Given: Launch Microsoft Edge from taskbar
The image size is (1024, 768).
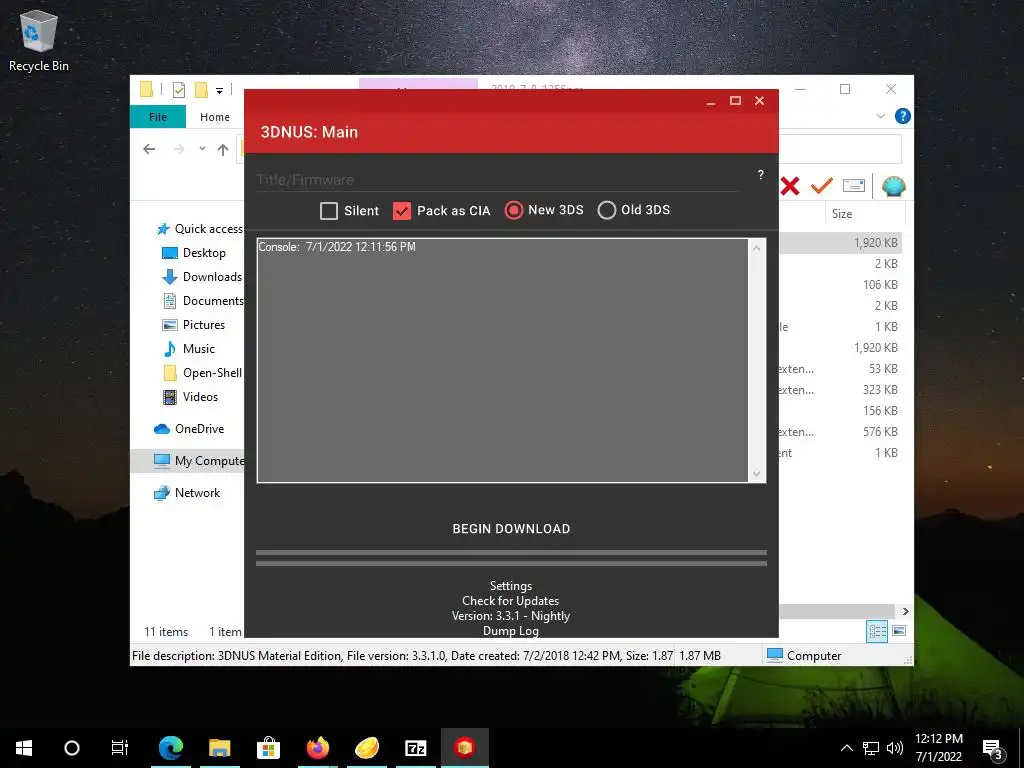Looking at the screenshot, I should pyautogui.click(x=171, y=748).
